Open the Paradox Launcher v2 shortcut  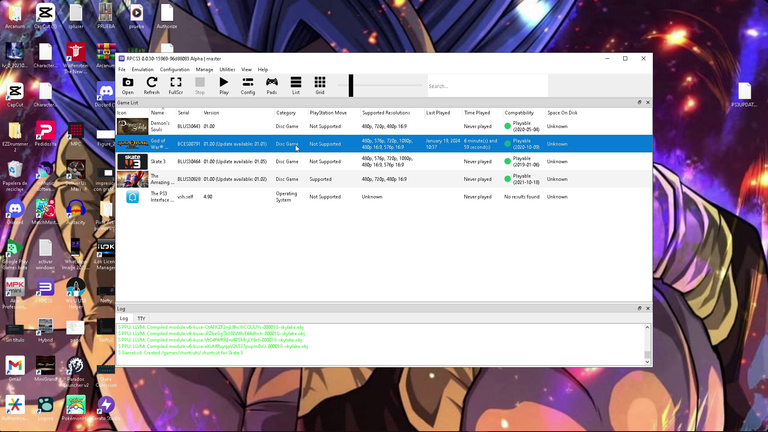pyautogui.click(x=75, y=372)
